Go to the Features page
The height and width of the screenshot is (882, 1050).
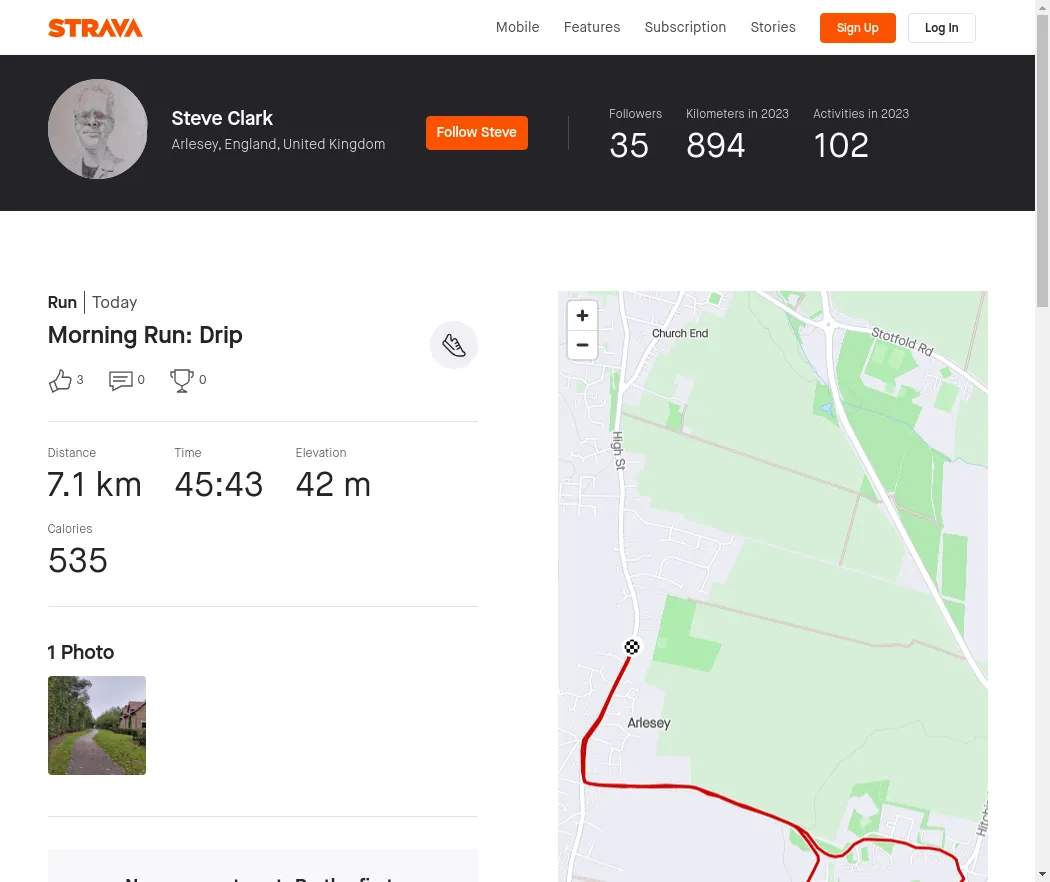(x=592, y=27)
